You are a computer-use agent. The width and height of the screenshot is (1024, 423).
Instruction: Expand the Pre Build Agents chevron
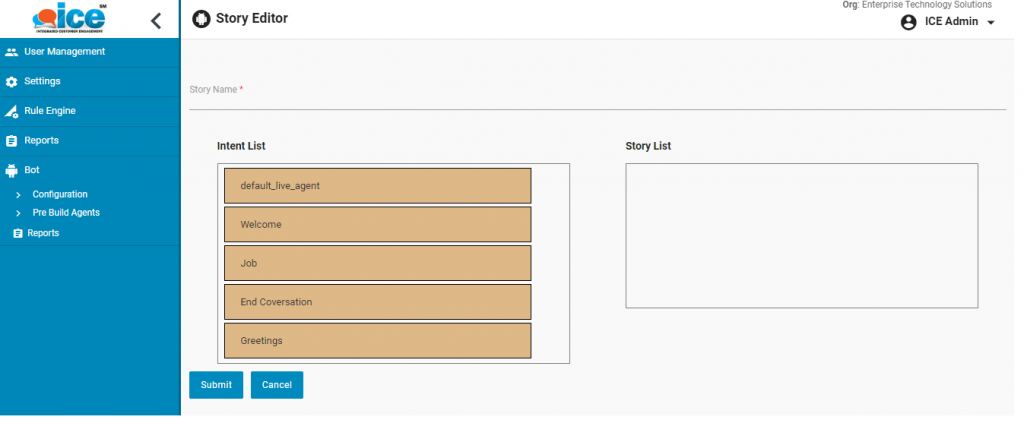coord(18,213)
